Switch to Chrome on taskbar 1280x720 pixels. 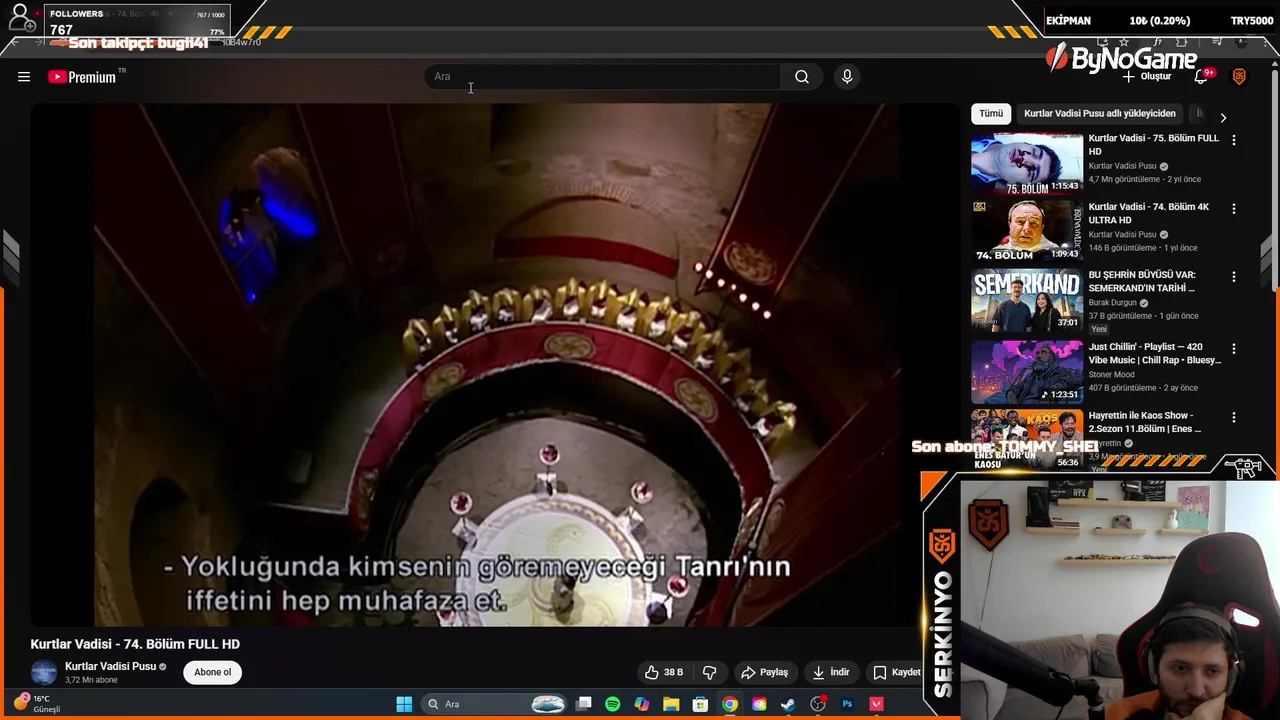tap(730, 704)
